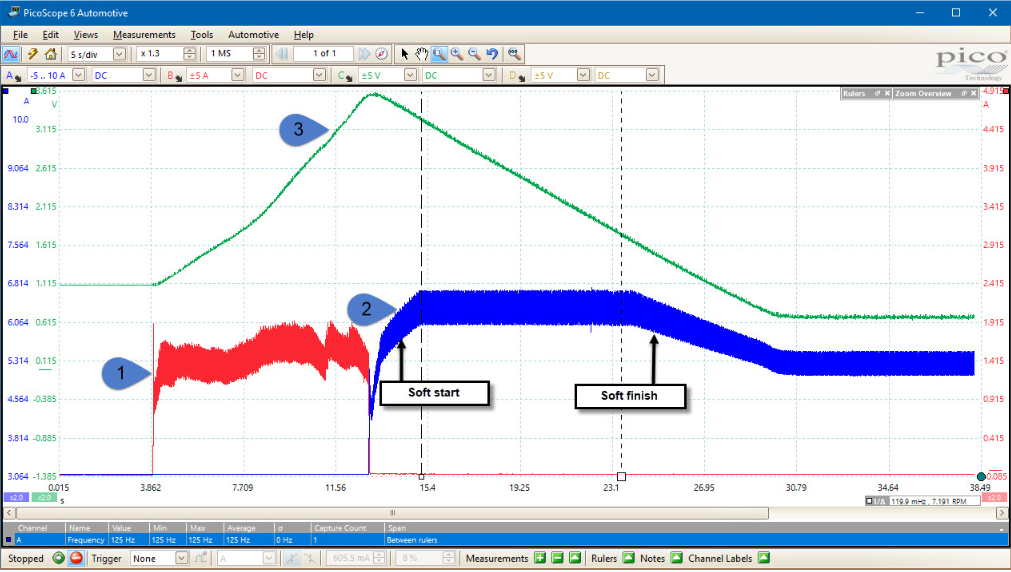Click the horizontal scrollbar thumb
Image resolution: width=1011 pixels, height=572 pixels.
(392, 513)
